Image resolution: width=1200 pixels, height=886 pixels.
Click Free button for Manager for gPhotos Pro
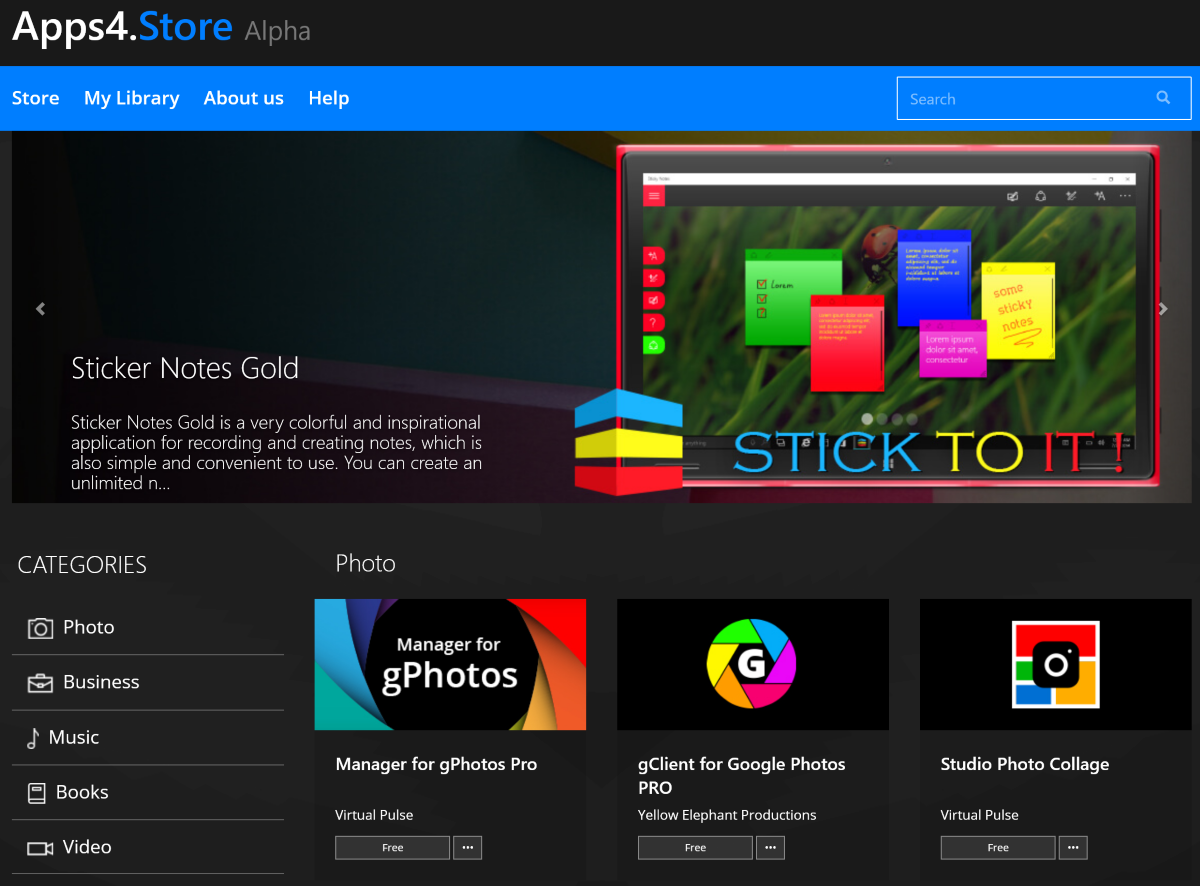pos(392,848)
